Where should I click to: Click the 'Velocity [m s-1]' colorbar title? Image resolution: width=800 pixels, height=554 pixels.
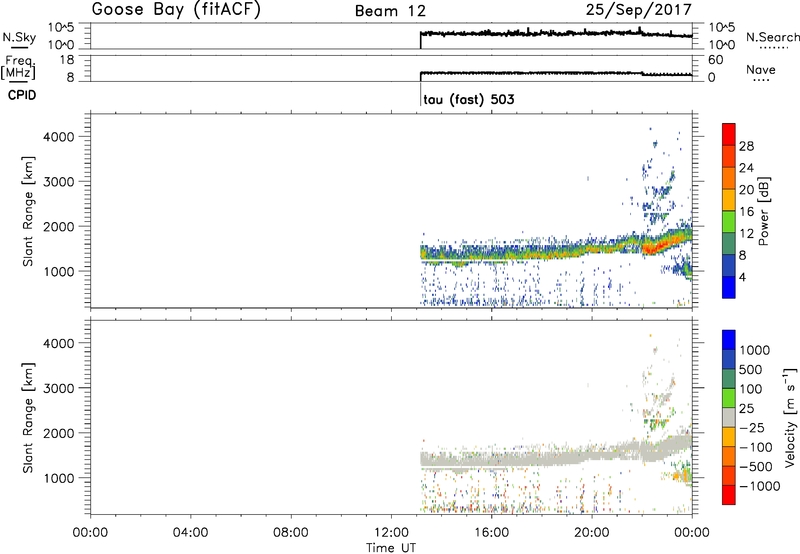pos(790,417)
